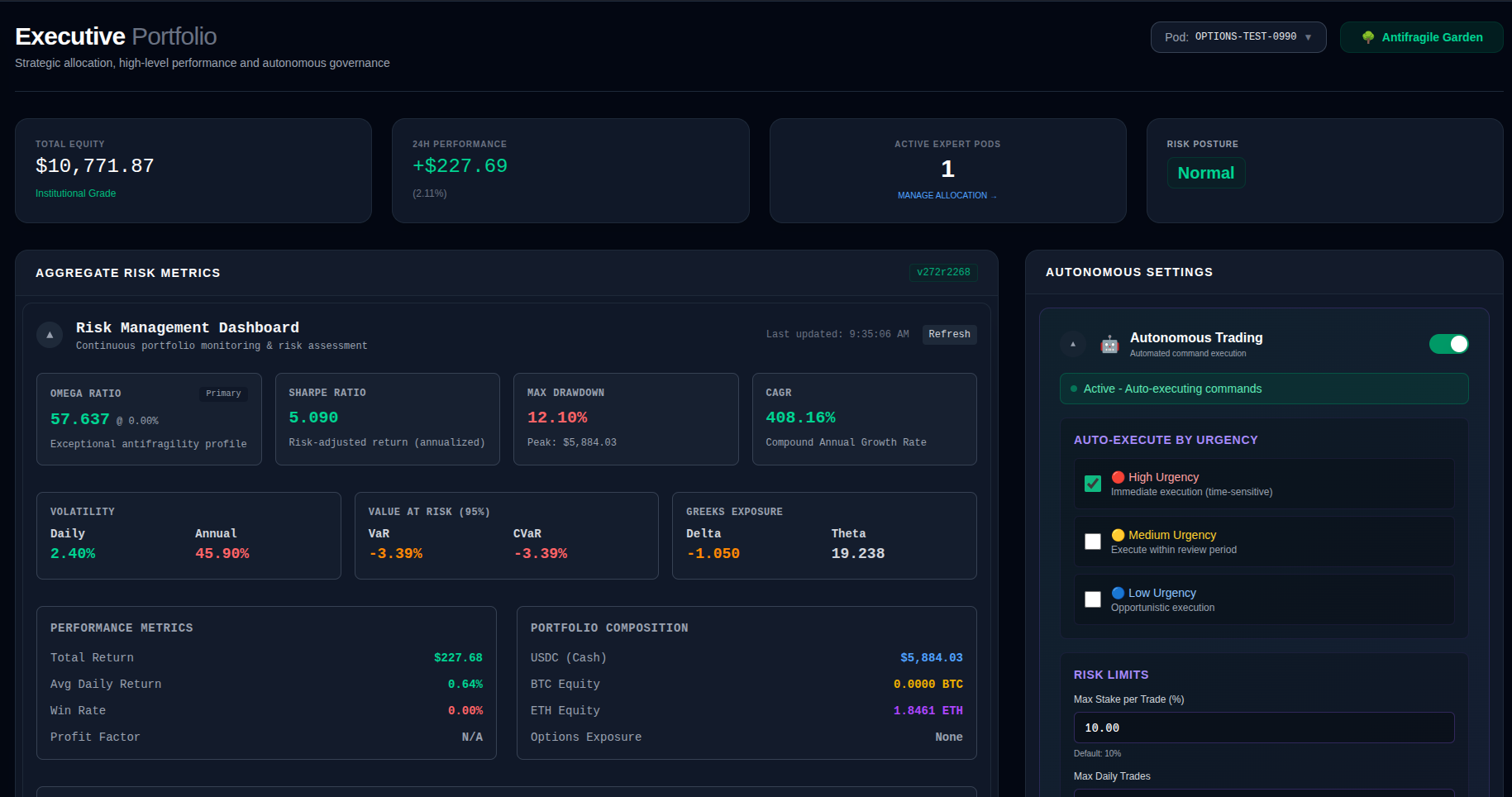Click the Last updated 9:35:06 AM timestamp
The height and width of the screenshot is (797, 1512).
click(x=837, y=334)
